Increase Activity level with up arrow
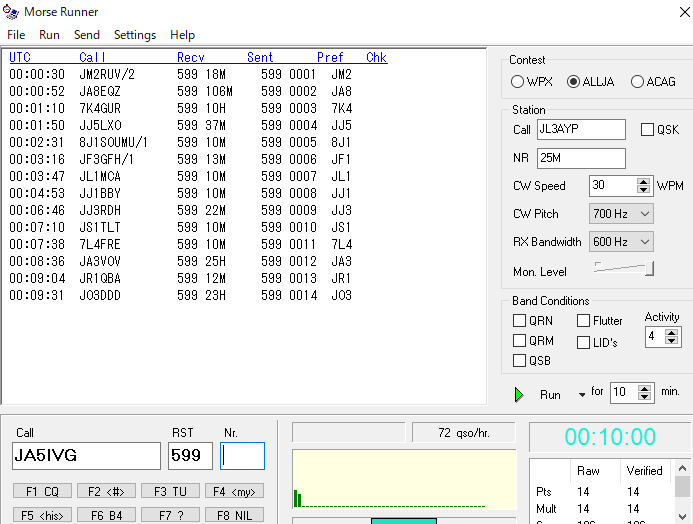 pos(671,333)
